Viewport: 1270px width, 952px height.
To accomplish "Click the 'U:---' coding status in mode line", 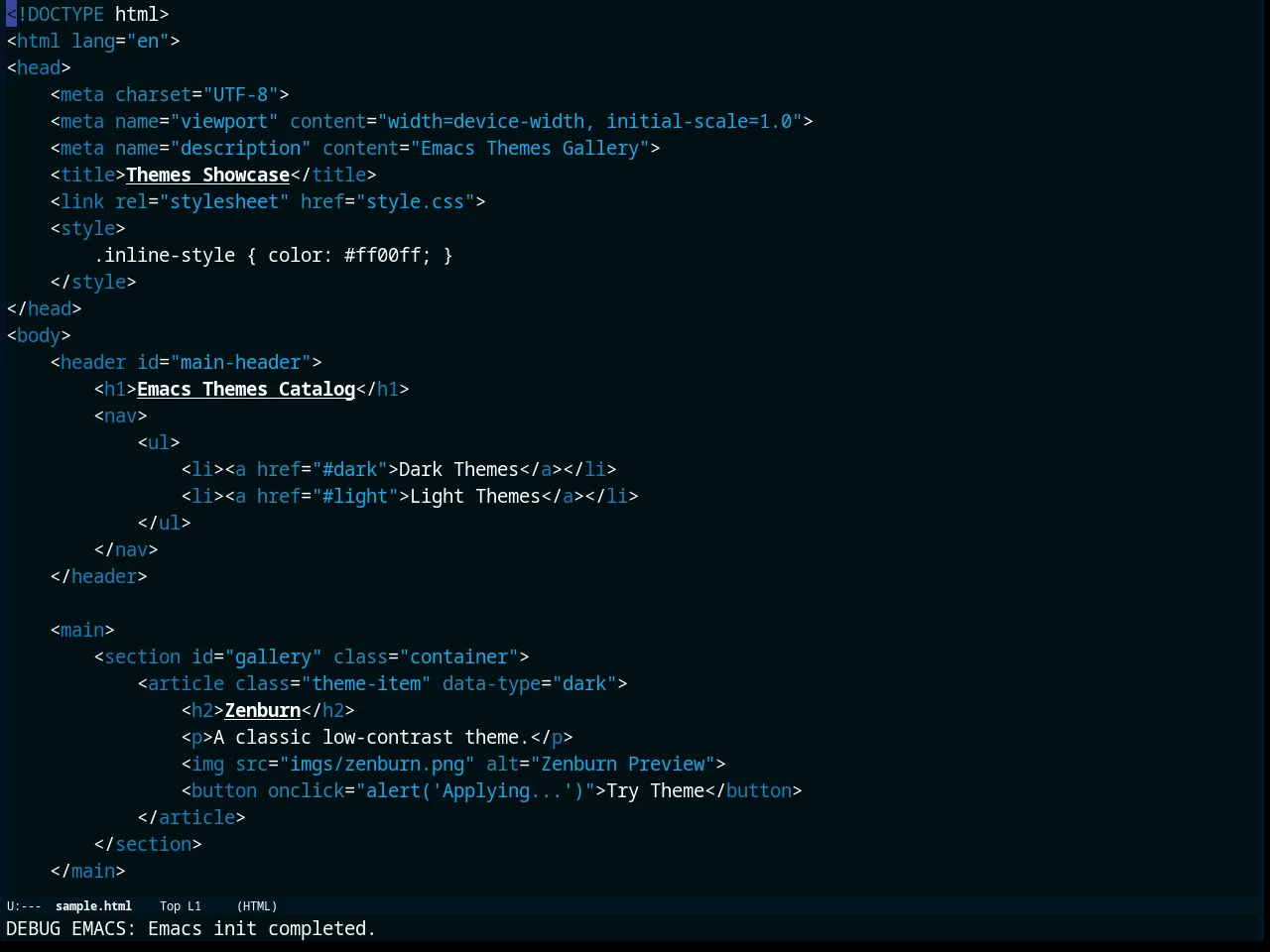I will point(24,906).
